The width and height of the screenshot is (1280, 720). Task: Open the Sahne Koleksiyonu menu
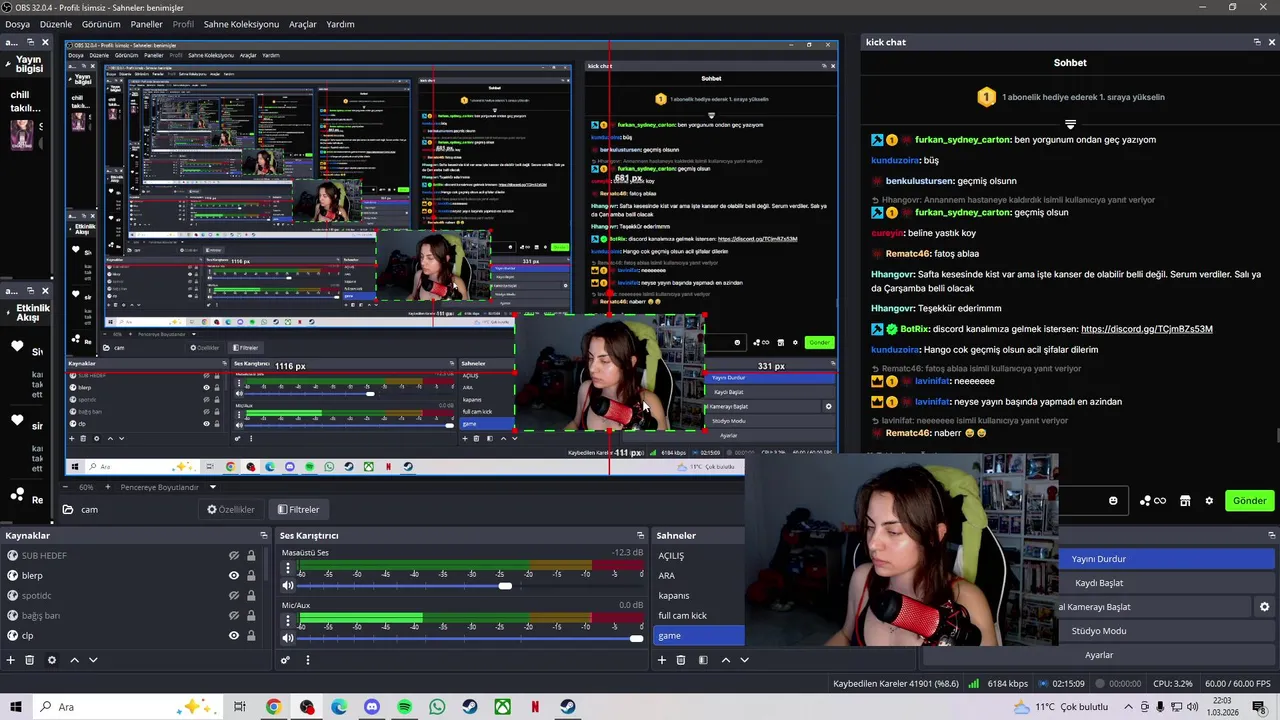tap(241, 24)
